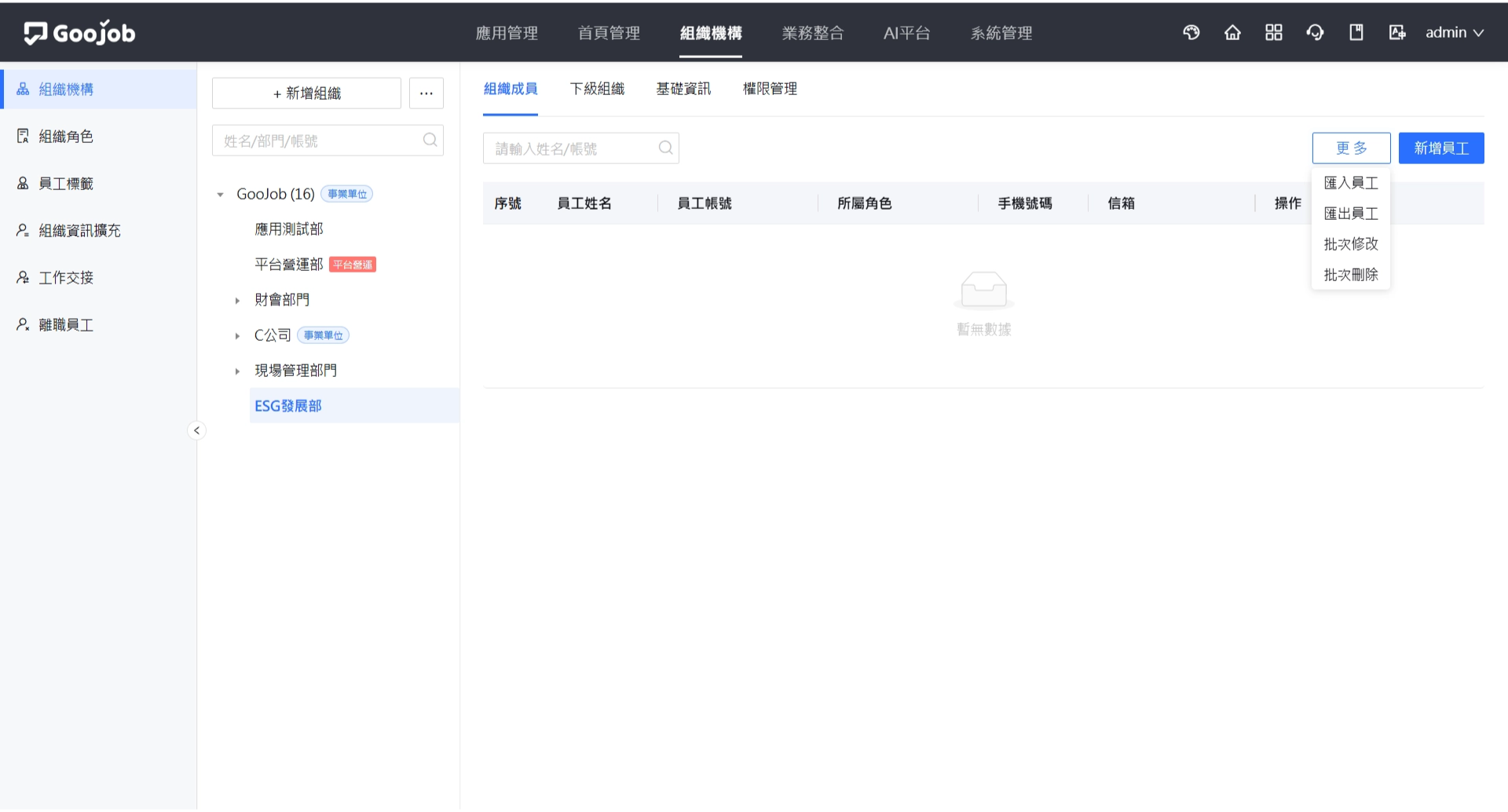Screen dimensions: 1508x812
Task: Click search icon in member search box
Action: 665,148
